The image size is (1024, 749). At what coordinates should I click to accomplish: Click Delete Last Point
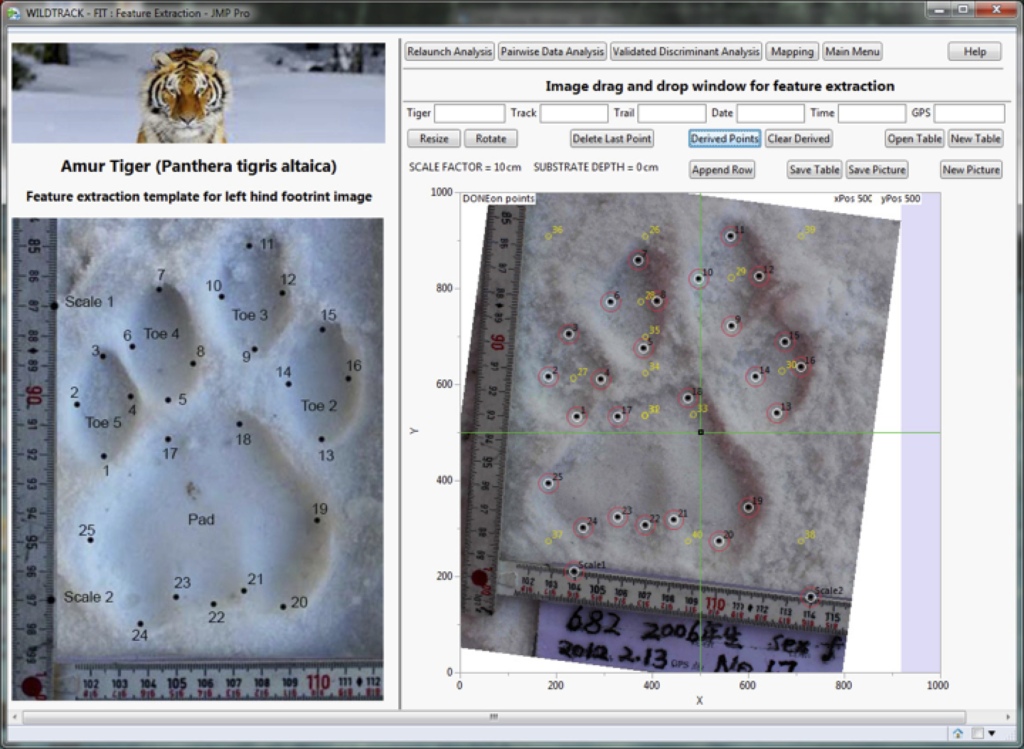[613, 139]
